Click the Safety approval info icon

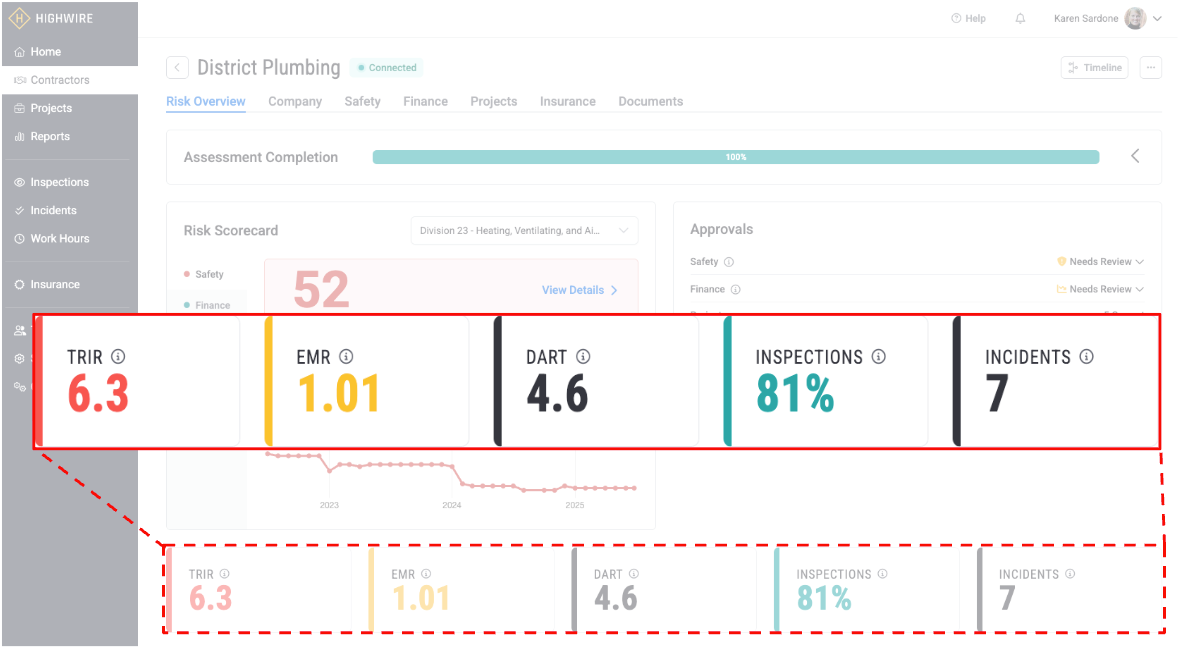point(728,262)
